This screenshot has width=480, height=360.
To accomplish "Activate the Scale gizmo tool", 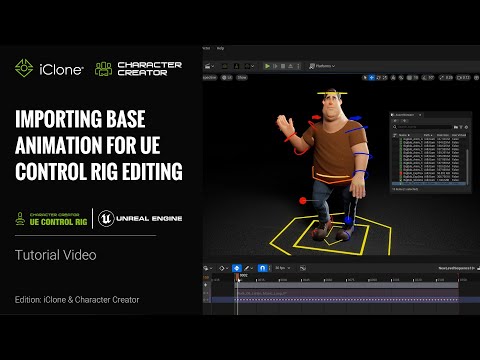I will point(385,77).
